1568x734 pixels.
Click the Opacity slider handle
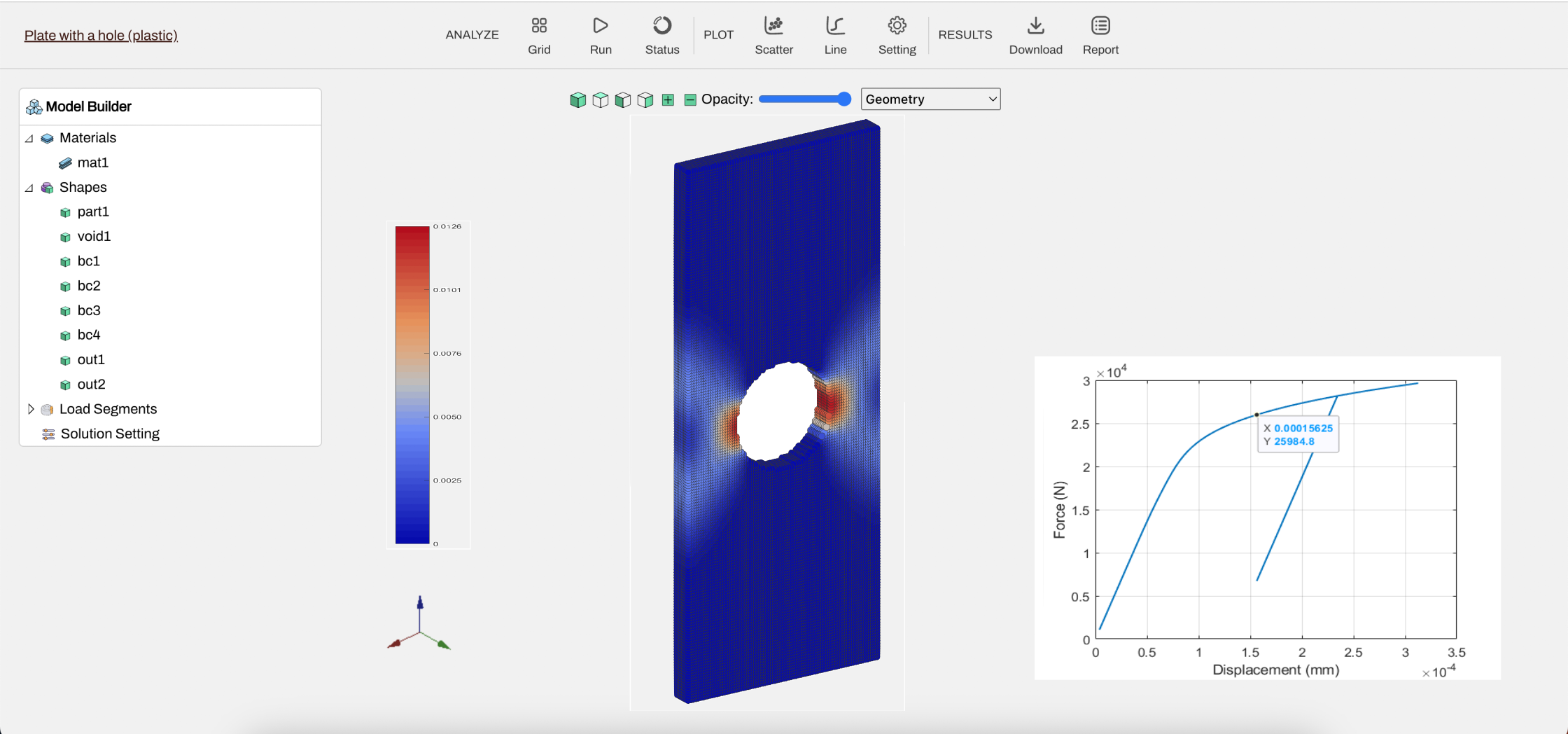(x=844, y=99)
